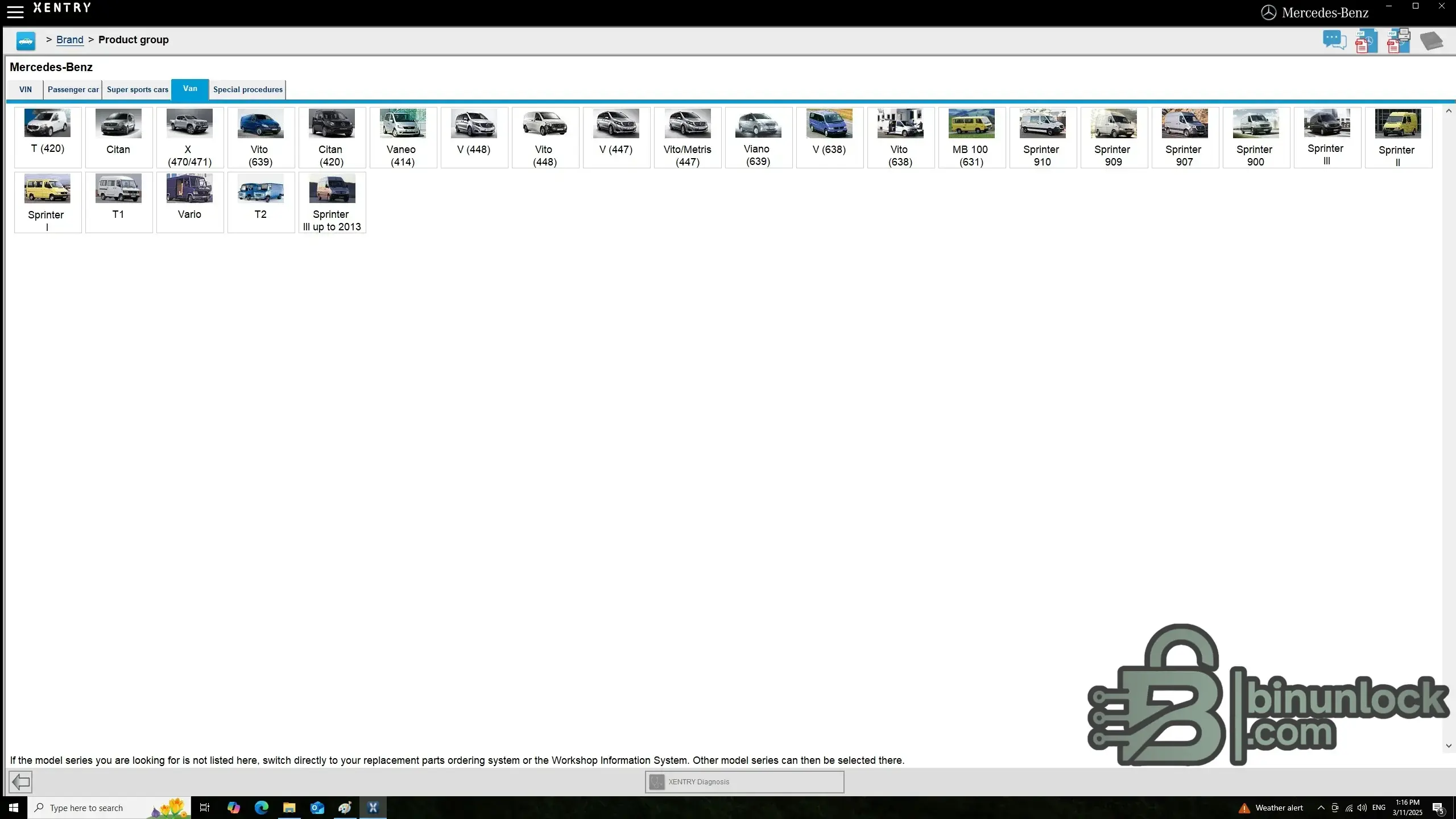Open the Windows notification center
This screenshot has width=1456, height=819.
click(x=1438, y=808)
